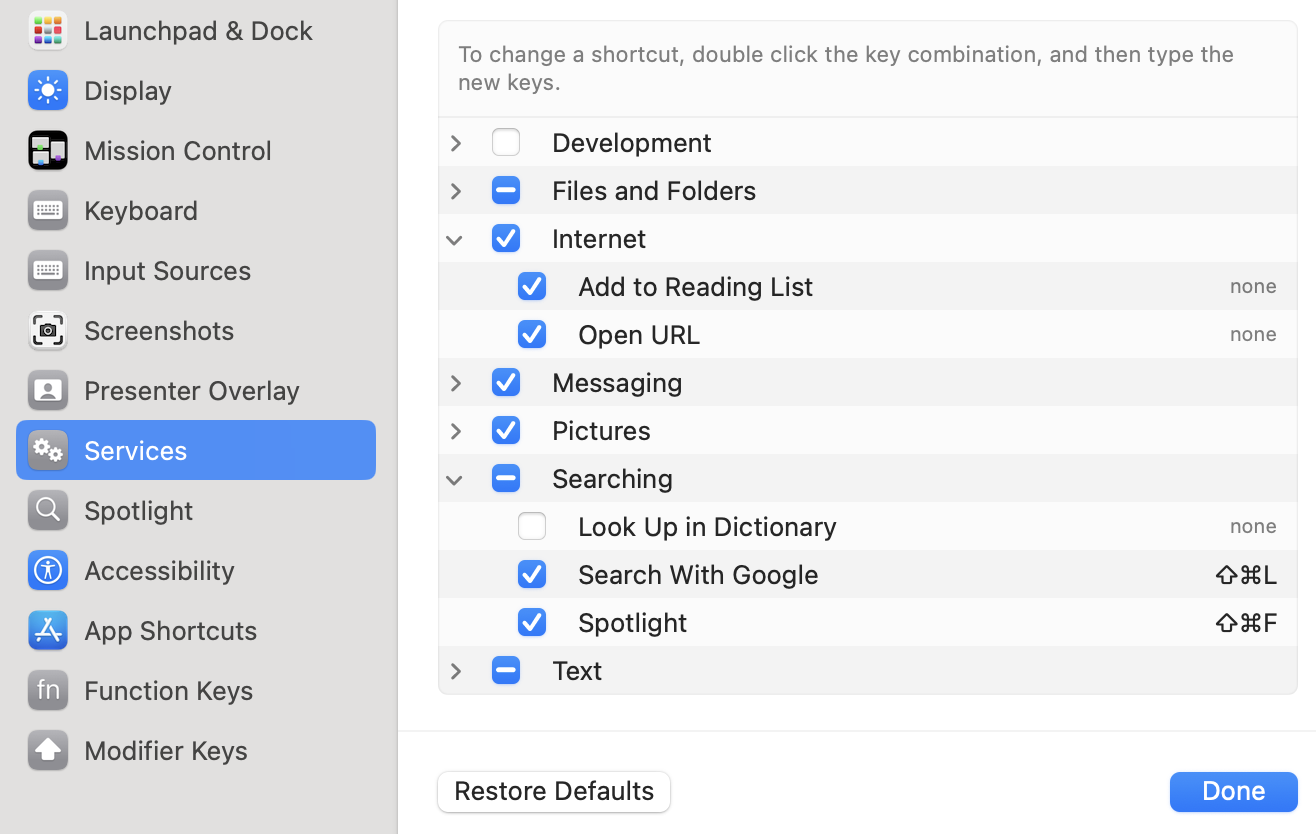Toggle the Messaging group checkbox
The height and width of the screenshot is (834, 1316).
click(506, 382)
